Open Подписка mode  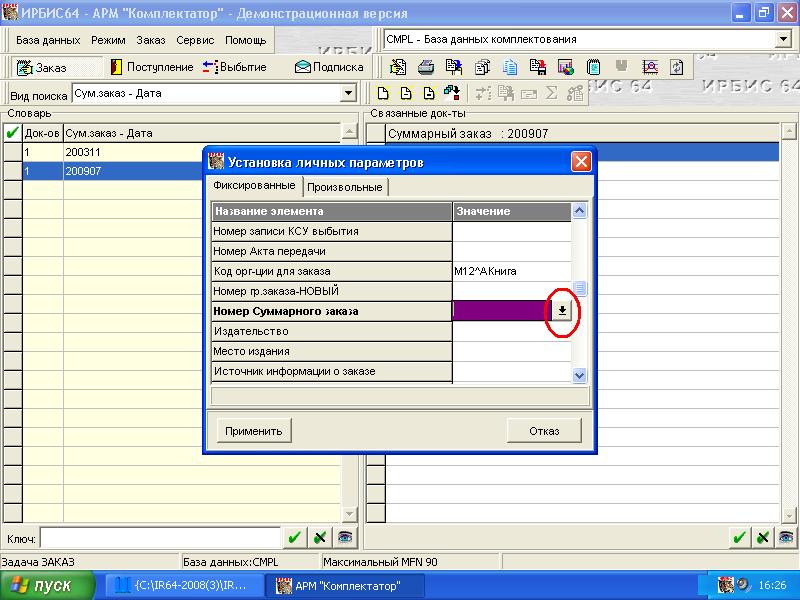pyautogui.click(x=329, y=67)
